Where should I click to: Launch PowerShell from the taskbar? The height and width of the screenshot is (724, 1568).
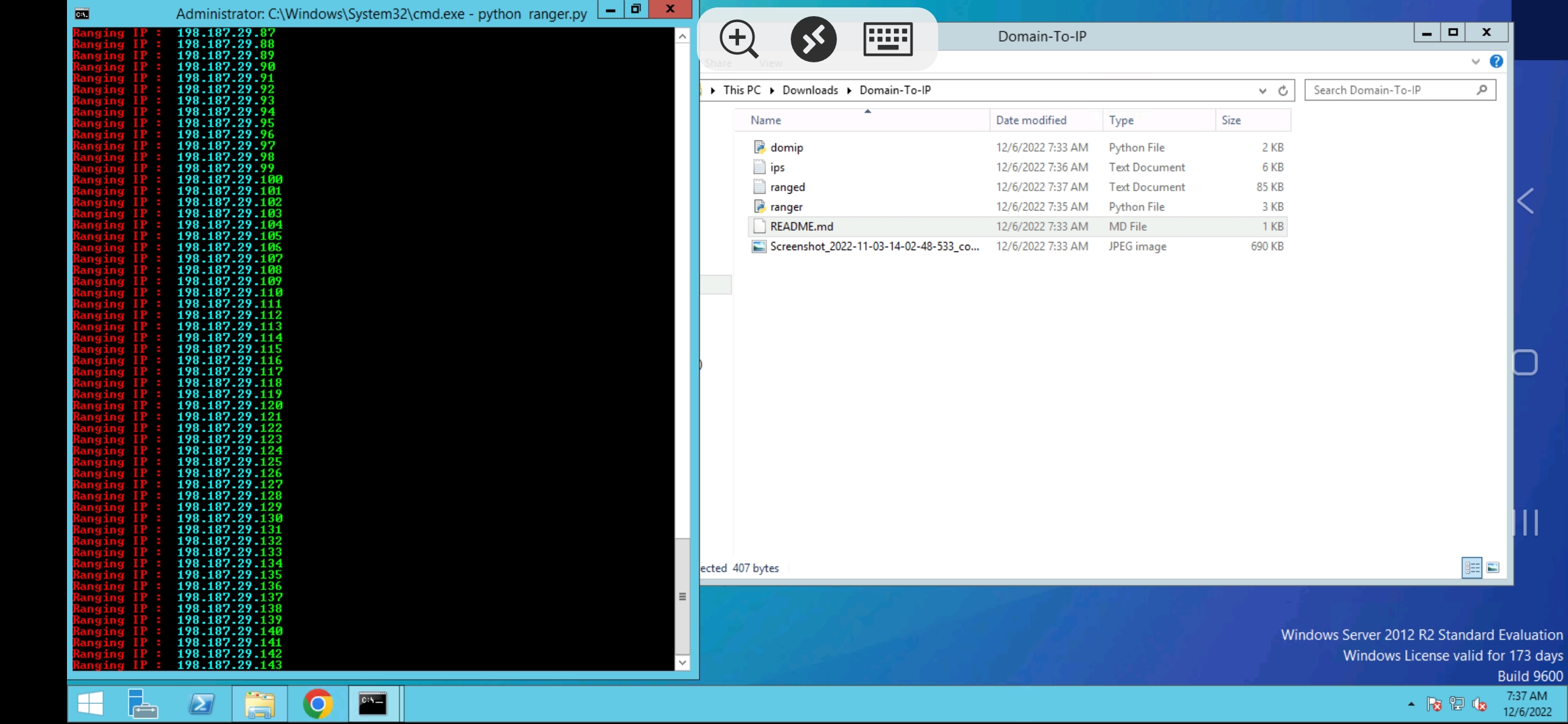point(202,704)
